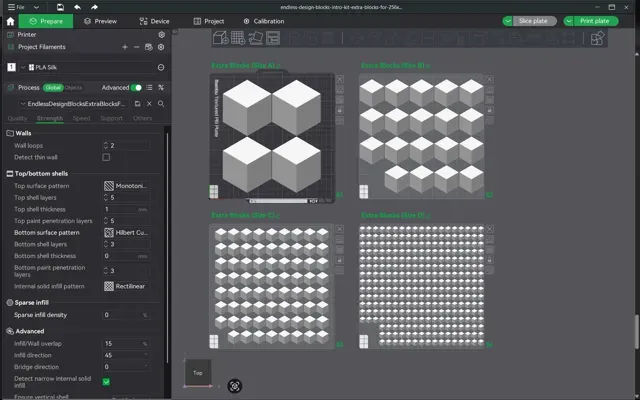Click the Top view cube
This screenshot has width=640, height=400.
coord(198,373)
